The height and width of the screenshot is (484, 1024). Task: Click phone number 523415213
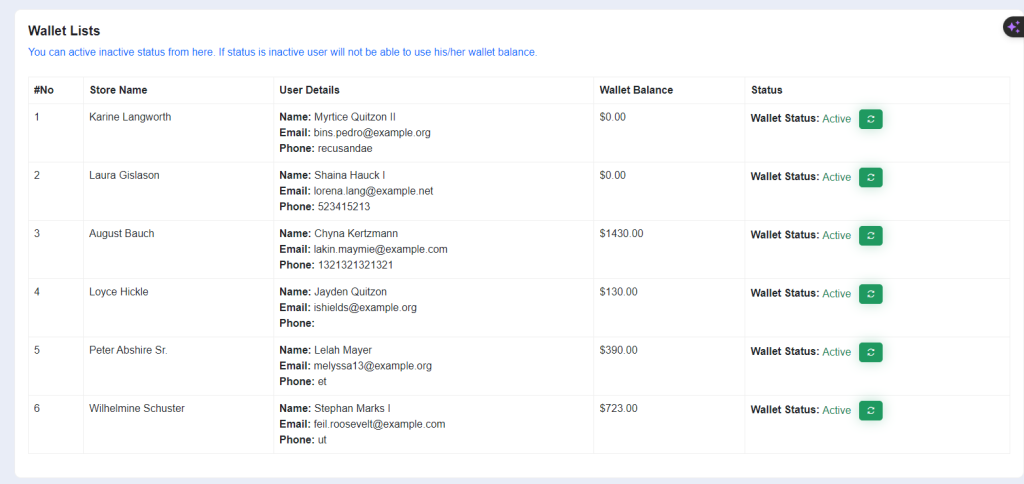tap(344, 206)
